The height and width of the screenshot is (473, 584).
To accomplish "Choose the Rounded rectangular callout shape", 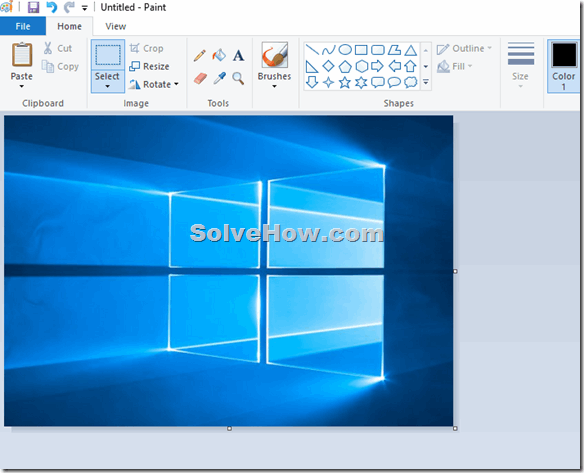I will [378, 82].
